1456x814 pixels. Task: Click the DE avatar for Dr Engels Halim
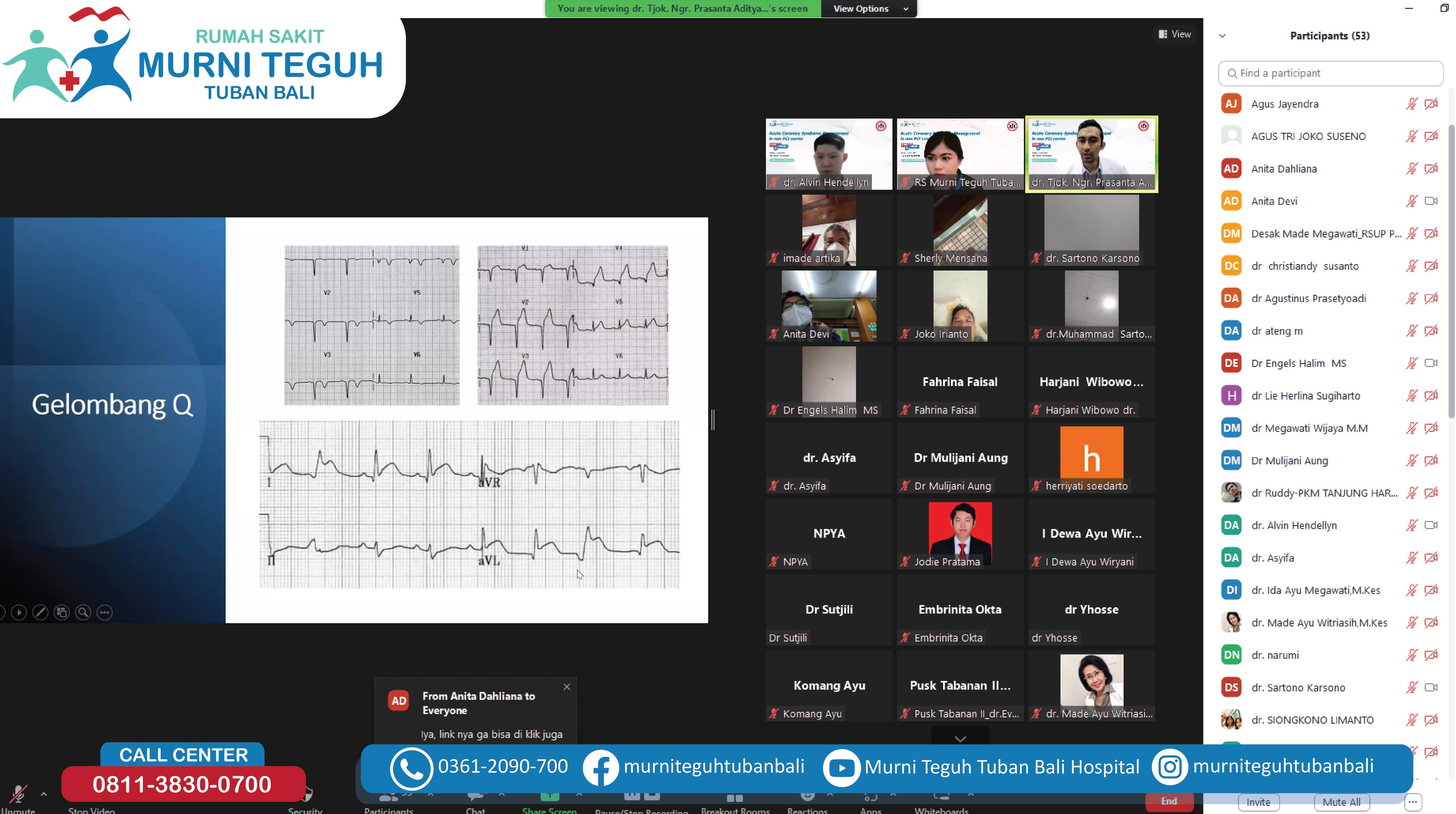1231,363
